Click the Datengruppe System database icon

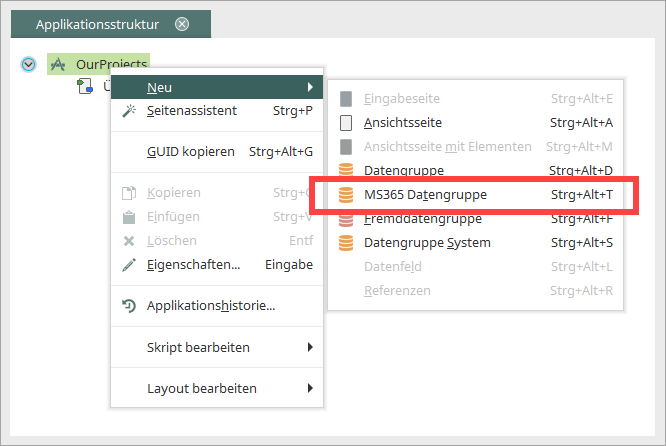point(346,243)
